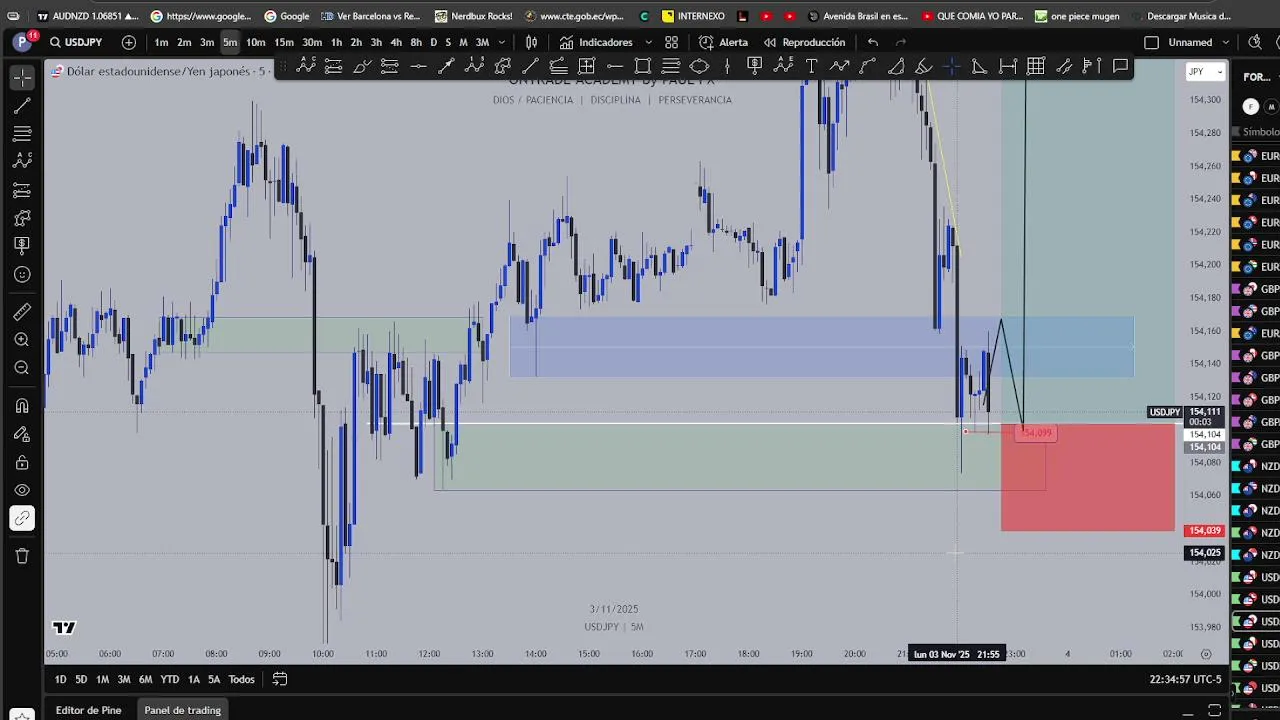This screenshot has height=720, width=1280.
Task: Select the arrow tool in drawing toolbar
Action: click(x=447, y=66)
